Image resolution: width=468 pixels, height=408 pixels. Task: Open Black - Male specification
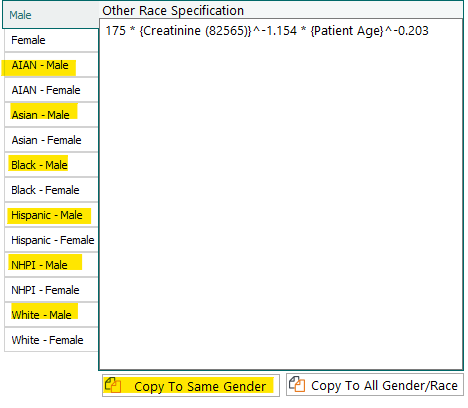51,165
